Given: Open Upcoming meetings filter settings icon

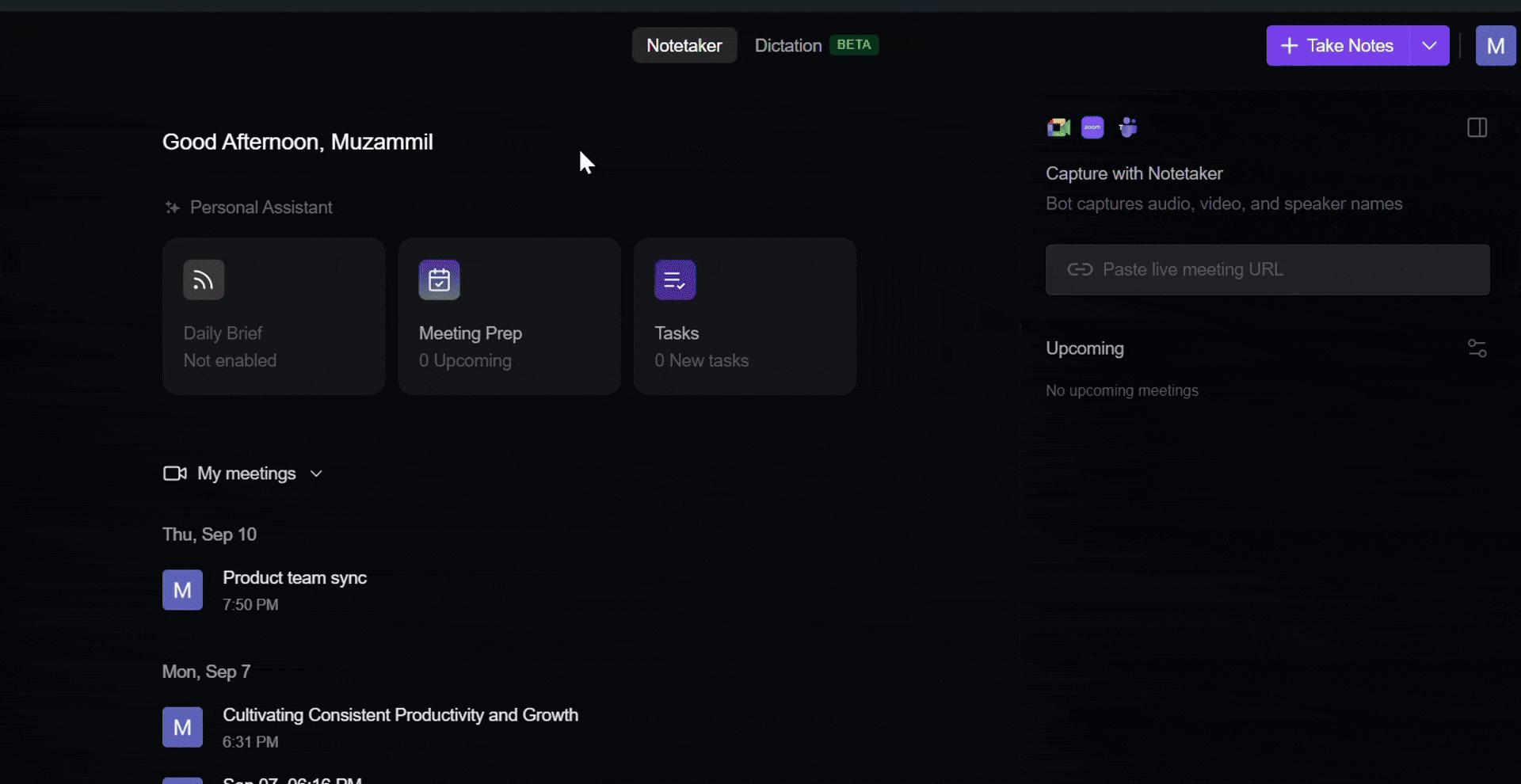Looking at the screenshot, I should 1477,348.
